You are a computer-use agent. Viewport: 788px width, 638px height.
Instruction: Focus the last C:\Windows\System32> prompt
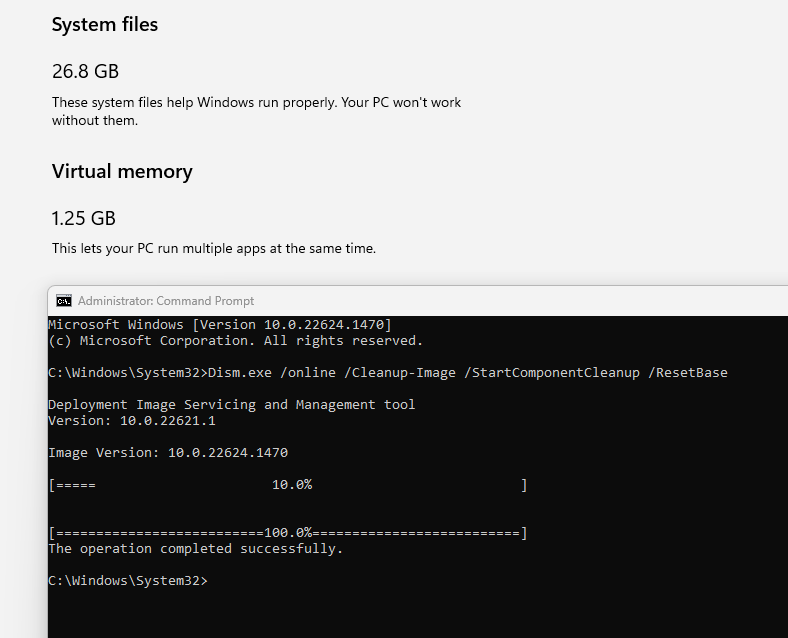[x=128, y=581]
